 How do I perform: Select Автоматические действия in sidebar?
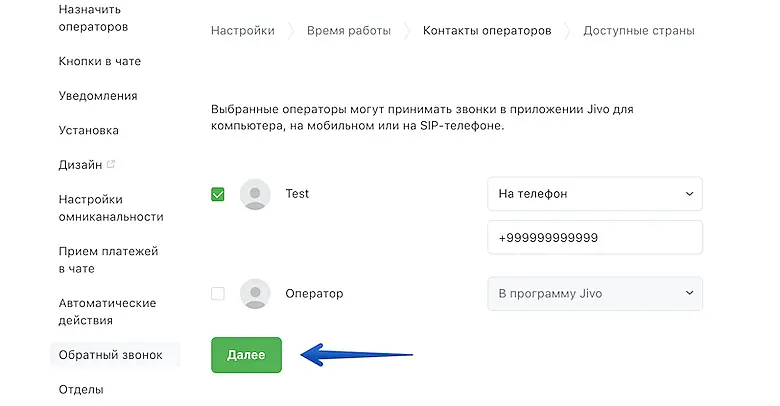[107, 311]
